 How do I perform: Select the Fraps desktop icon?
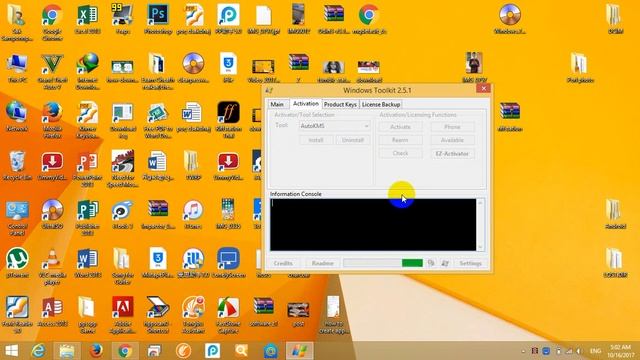(x=122, y=19)
